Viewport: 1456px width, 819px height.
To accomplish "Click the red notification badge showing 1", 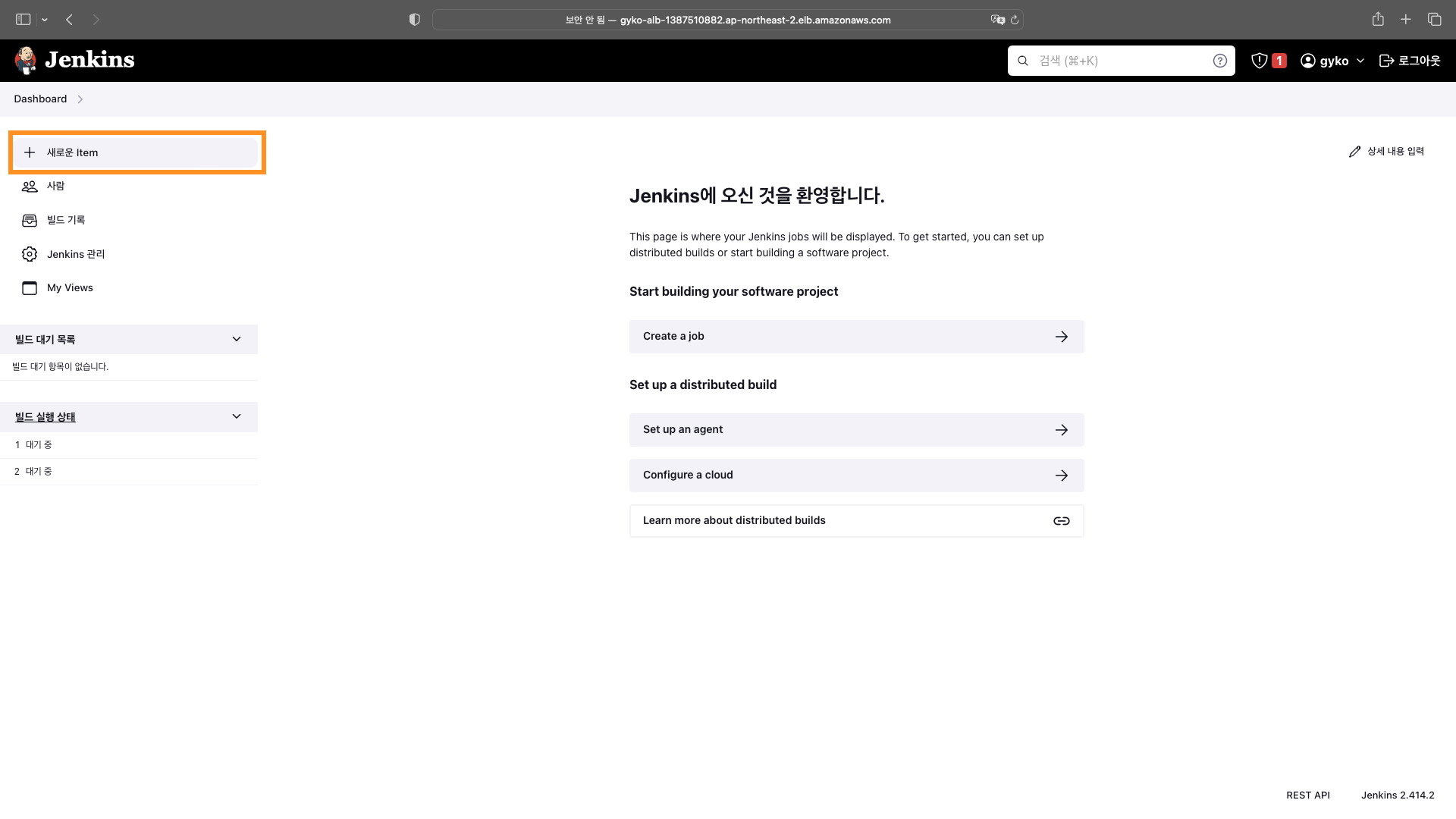I will pyautogui.click(x=1279, y=61).
